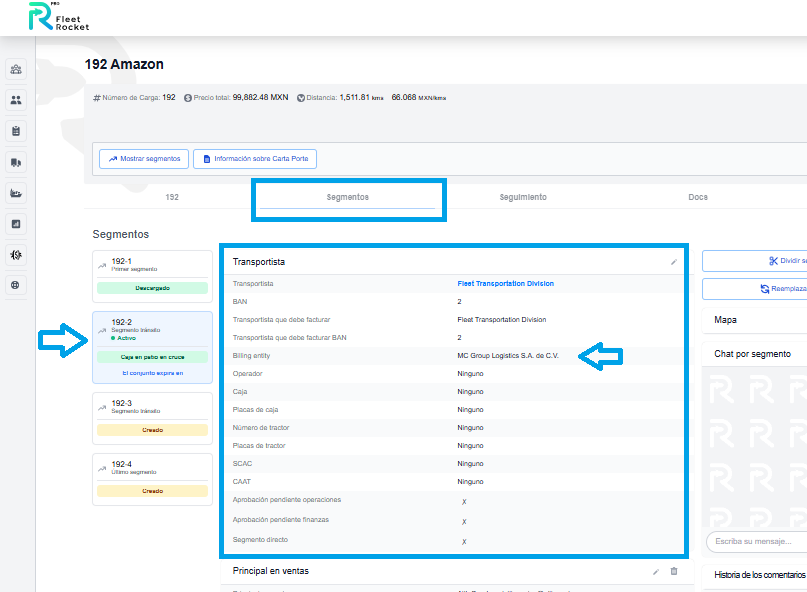
Task: Open the two-person users sidebar icon
Action: pos(16,100)
